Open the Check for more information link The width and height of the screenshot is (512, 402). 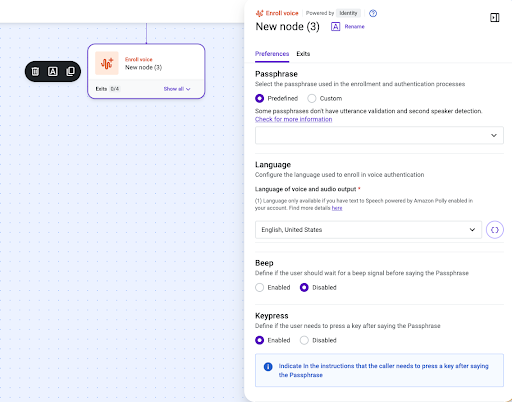coord(293,119)
